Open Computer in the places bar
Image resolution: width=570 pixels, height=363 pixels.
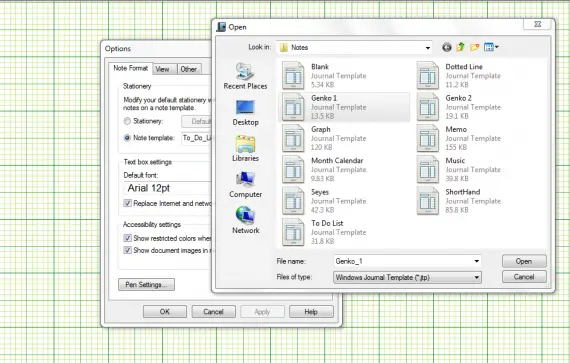tap(245, 184)
